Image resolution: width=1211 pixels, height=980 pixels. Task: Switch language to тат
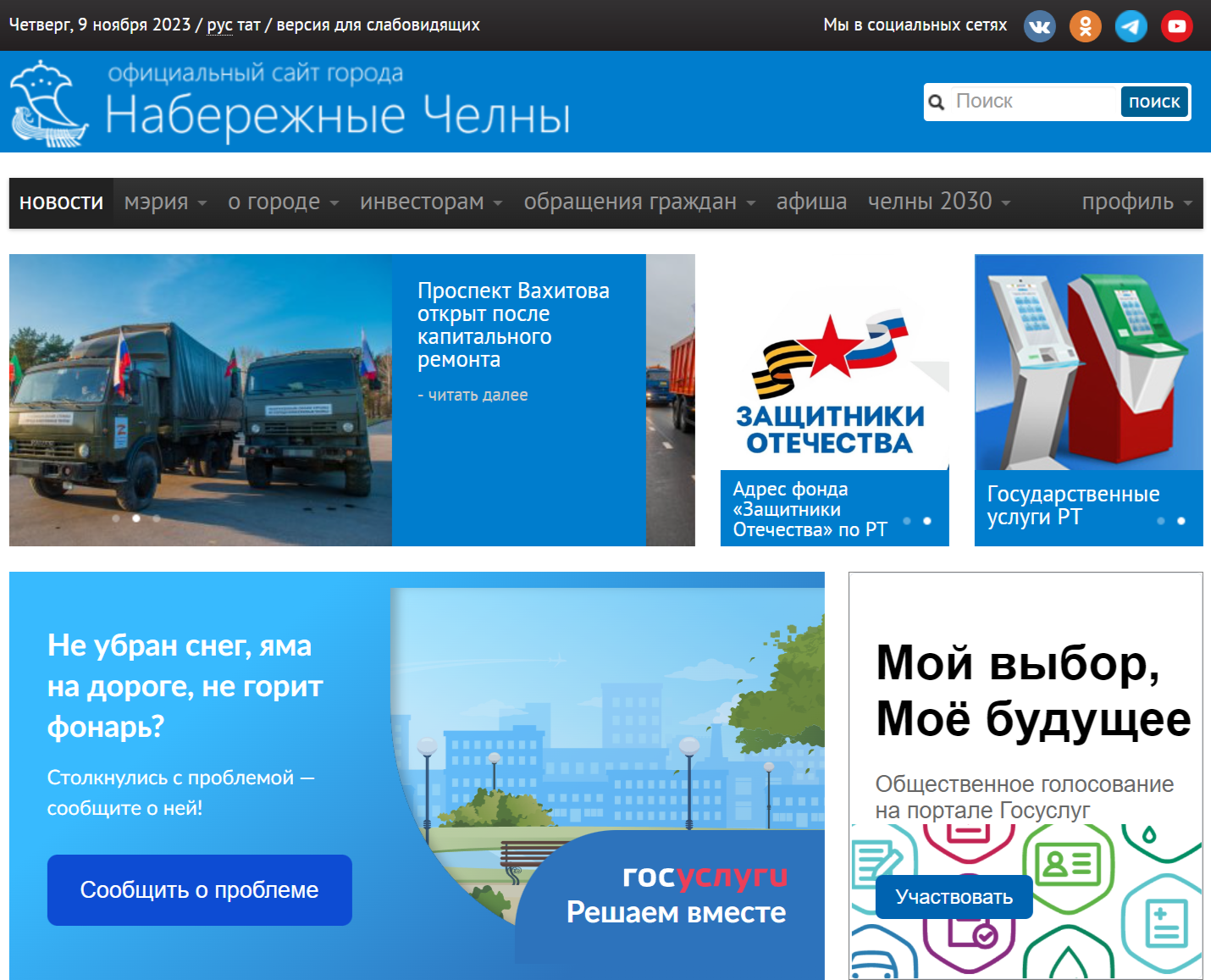249,25
